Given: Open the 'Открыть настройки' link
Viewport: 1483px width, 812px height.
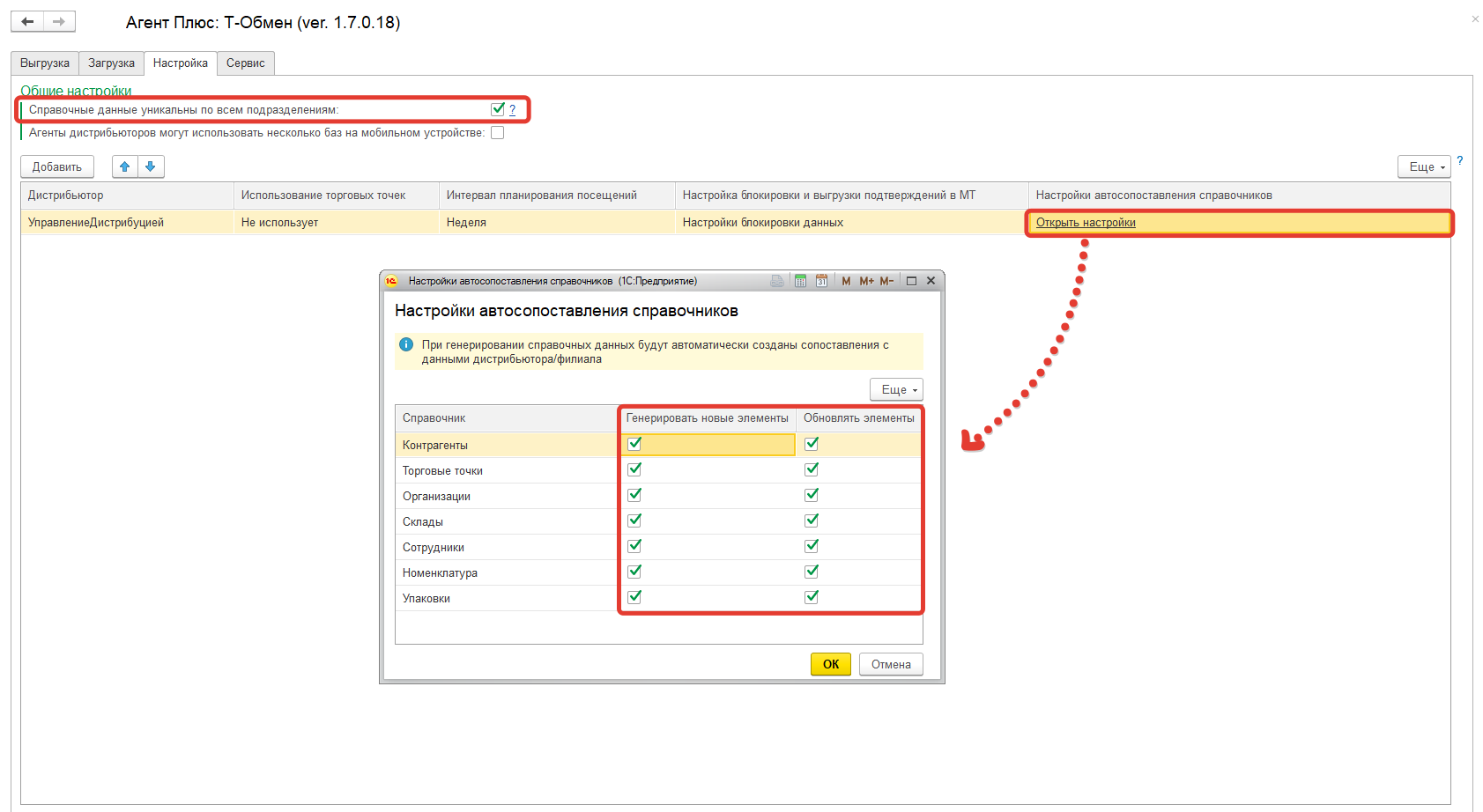Looking at the screenshot, I should point(1086,223).
